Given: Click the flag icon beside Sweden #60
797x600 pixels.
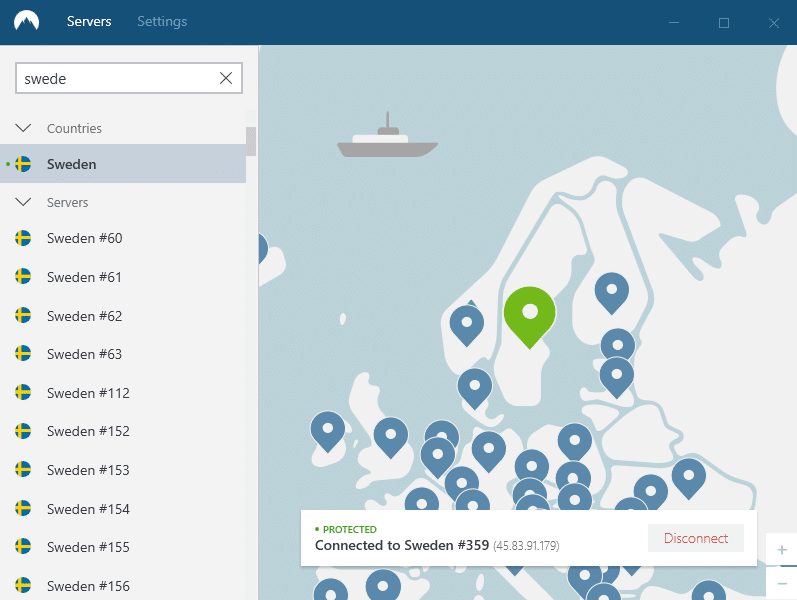Looking at the screenshot, I should click(x=23, y=238).
